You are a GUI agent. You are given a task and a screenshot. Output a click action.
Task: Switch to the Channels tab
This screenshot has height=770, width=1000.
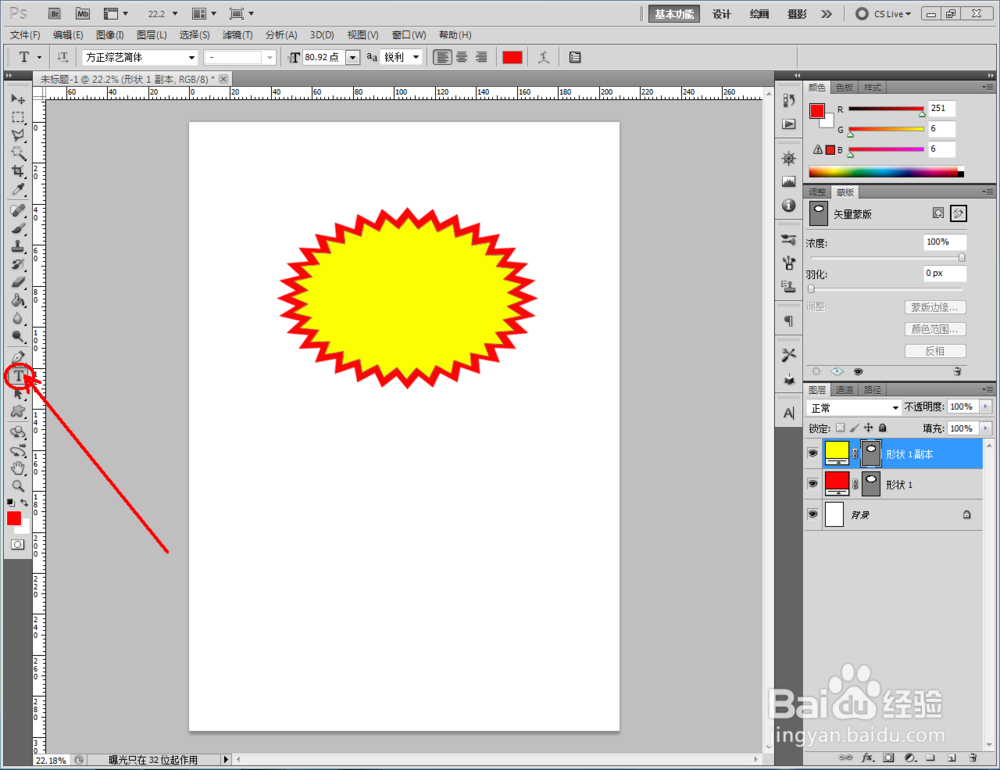(x=844, y=389)
